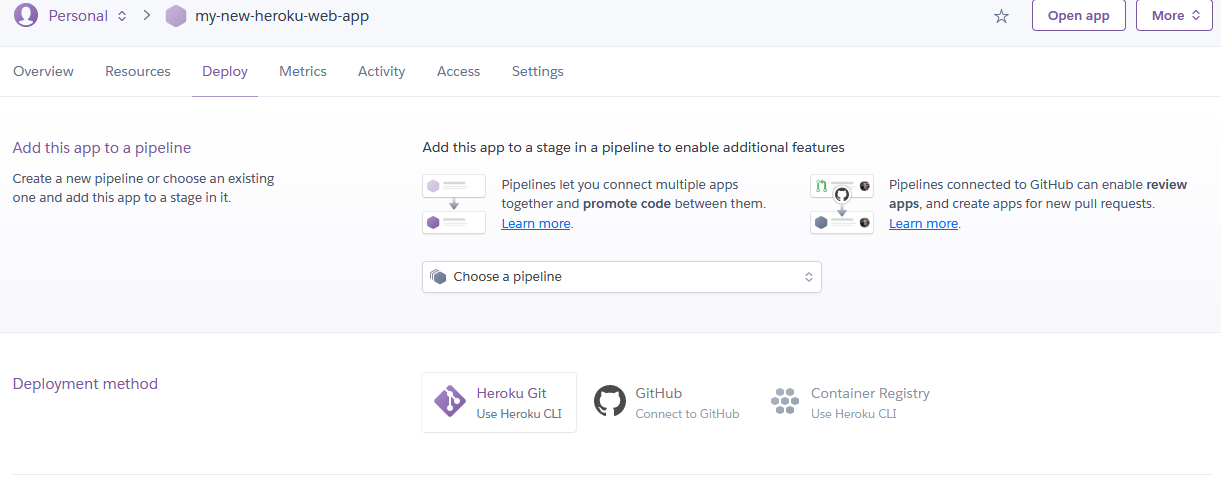The width and height of the screenshot is (1221, 492).
Task: Click the GitHub octocat icon
Action: pyautogui.click(x=610, y=402)
